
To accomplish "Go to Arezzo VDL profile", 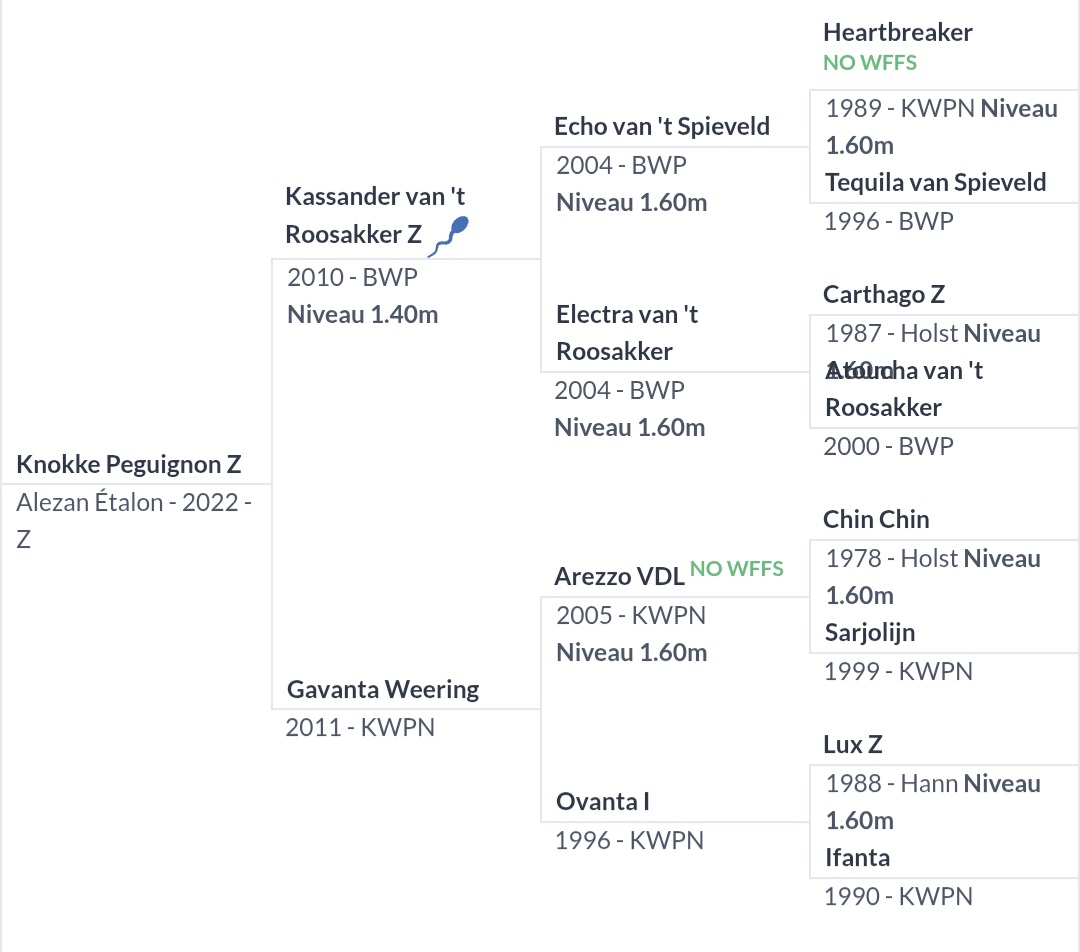I will 619,576.
